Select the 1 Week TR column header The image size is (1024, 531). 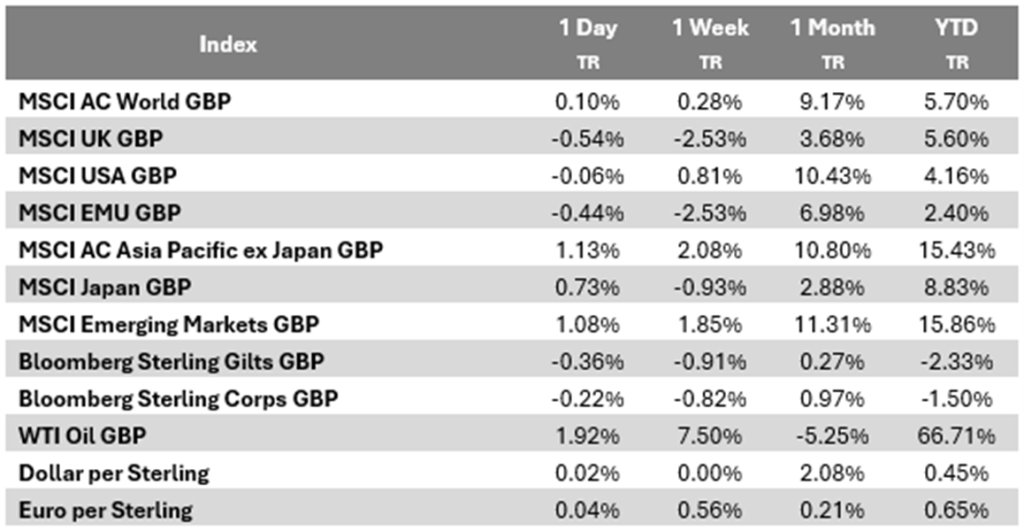pos(709,42)
